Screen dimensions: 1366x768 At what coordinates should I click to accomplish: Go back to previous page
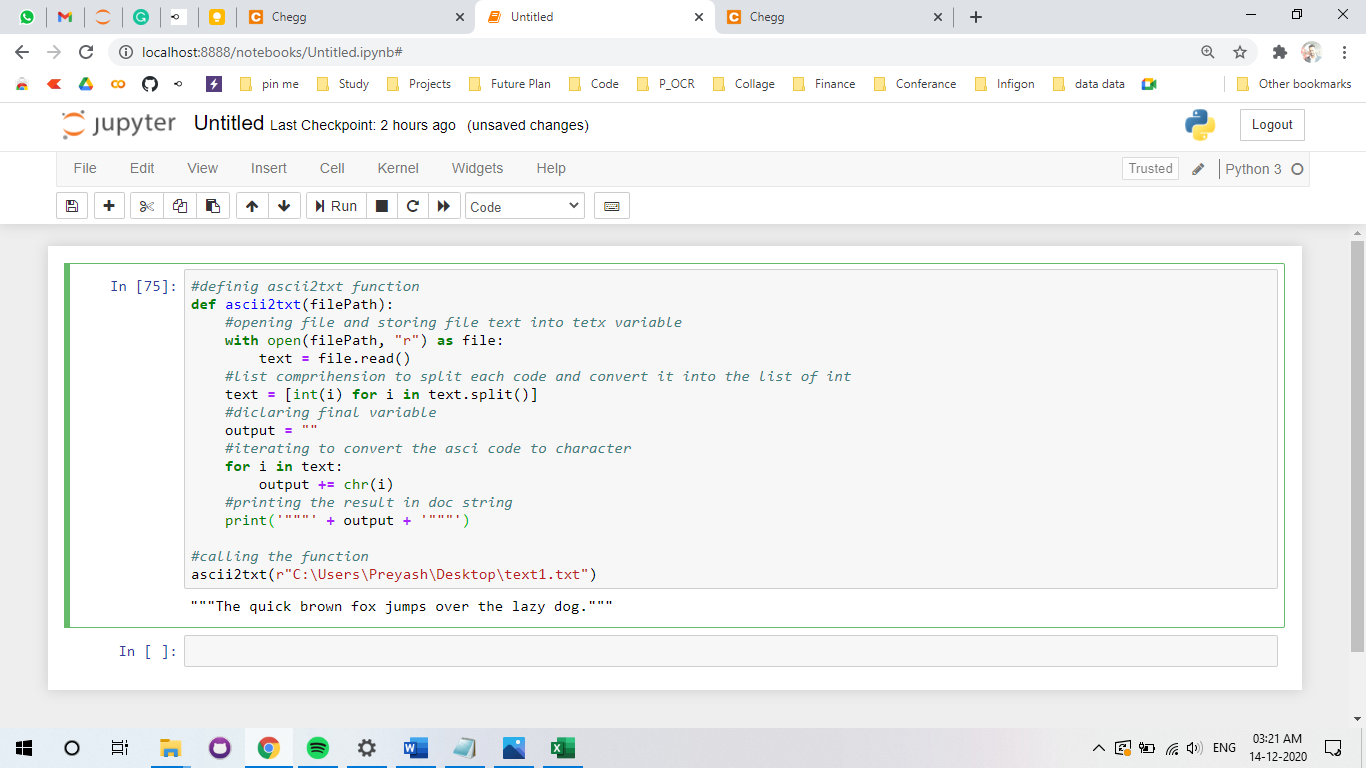(22, 52)
